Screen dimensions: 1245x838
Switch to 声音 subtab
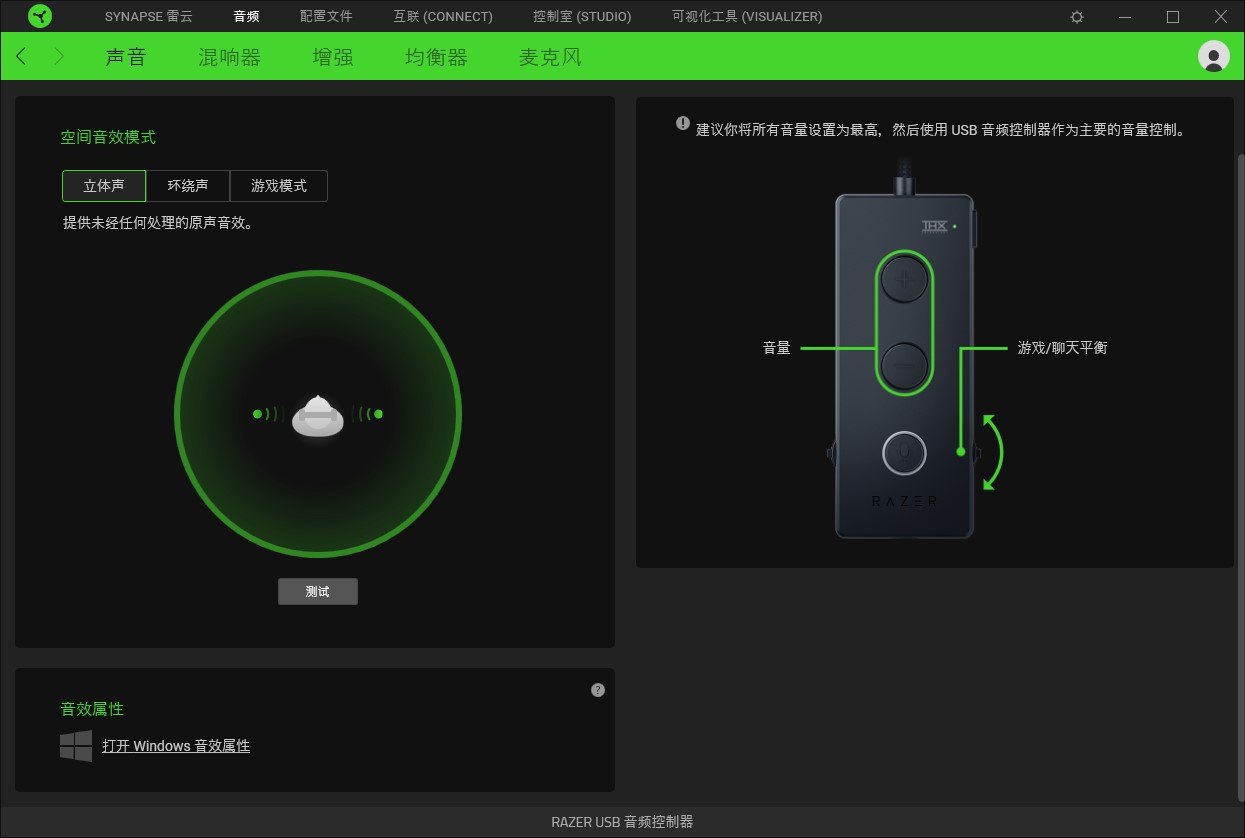[126, 57]
